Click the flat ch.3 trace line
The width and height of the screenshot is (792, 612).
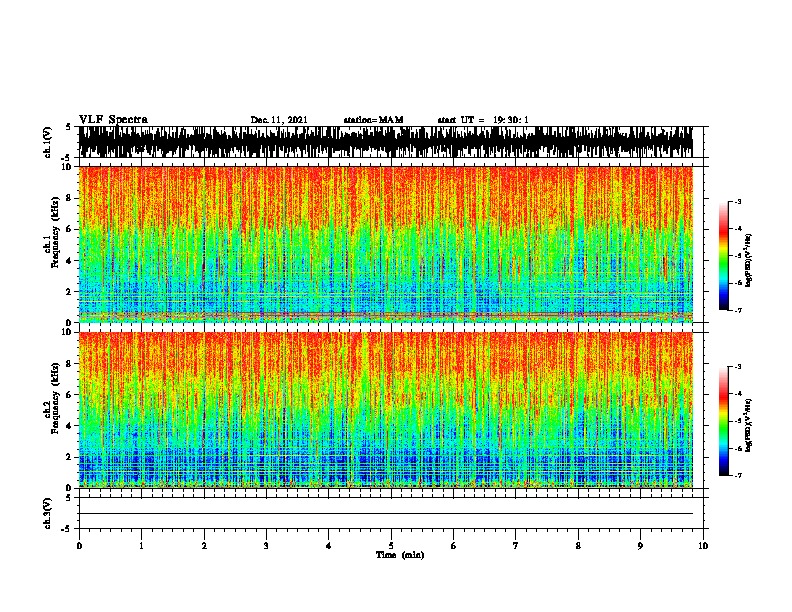(386, 514)
